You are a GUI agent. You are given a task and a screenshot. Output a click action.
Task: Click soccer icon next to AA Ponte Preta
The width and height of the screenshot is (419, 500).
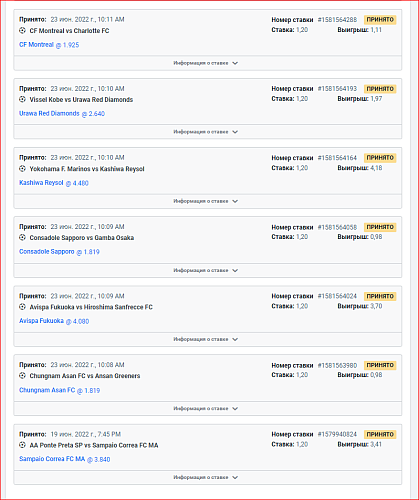[x=22, y=445]
